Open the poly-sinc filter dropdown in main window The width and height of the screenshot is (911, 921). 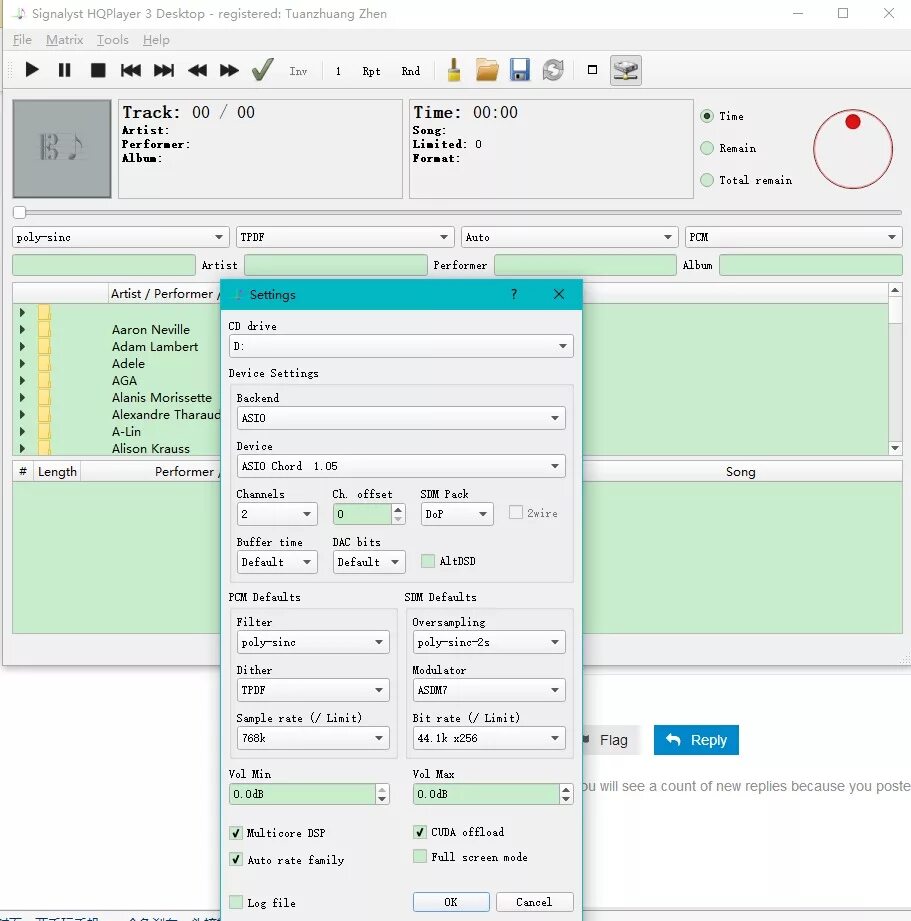point(120,237)
